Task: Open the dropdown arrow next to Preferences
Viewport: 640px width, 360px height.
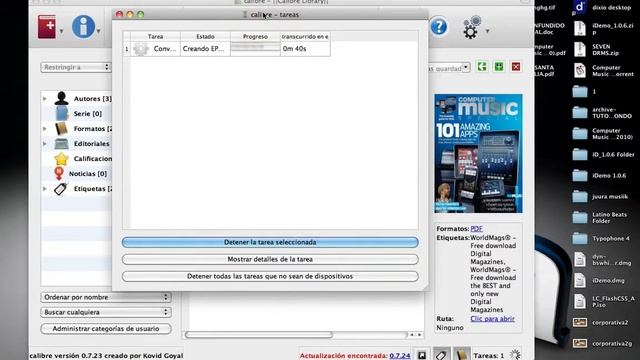Action: click(487, 31)
